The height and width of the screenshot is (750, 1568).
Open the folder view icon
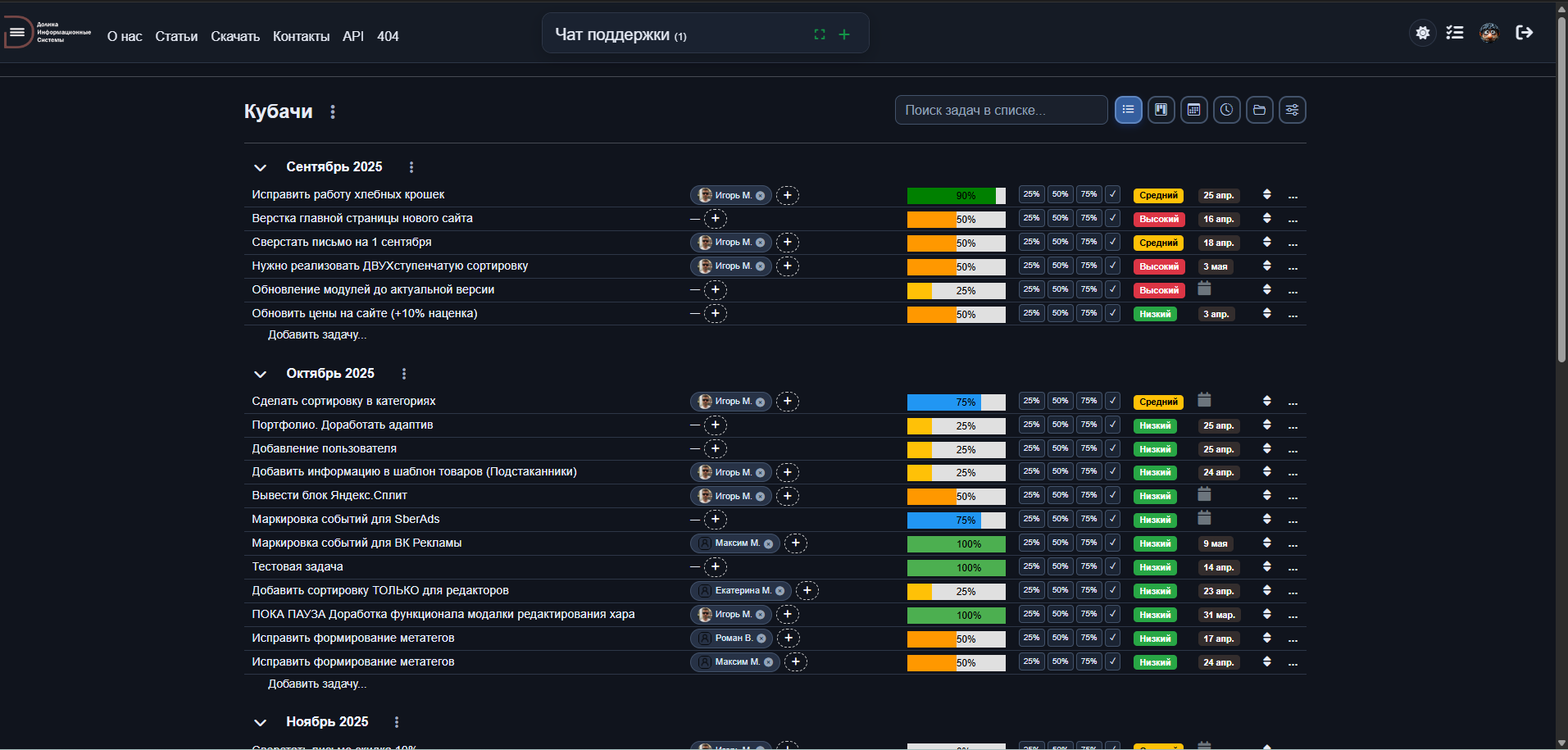tap(1259, 110)
